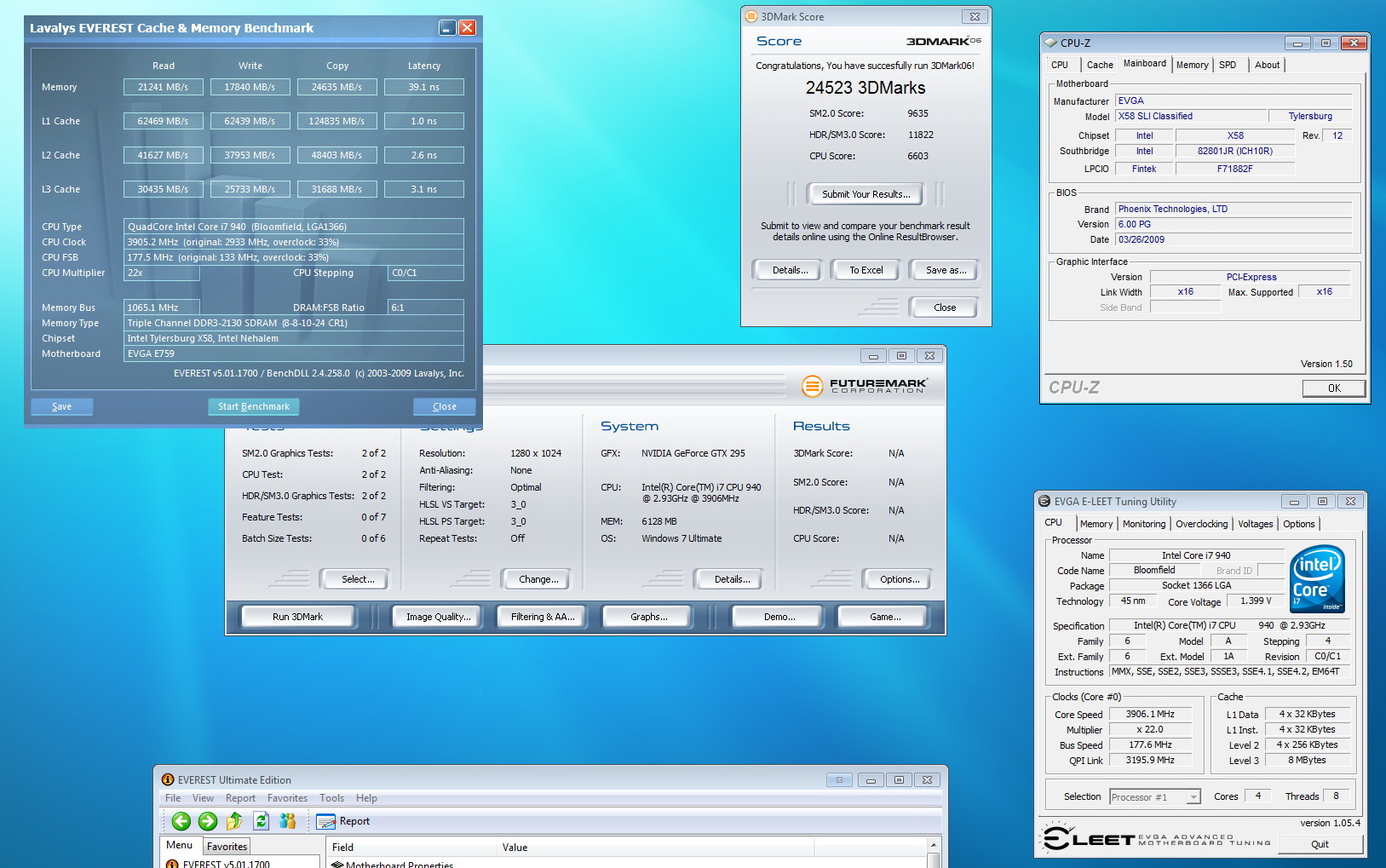The height and width of the screenshot is (868, 1386).
Task: Click Save in the Cache & Memory Benchmark
Action: click(61, 406)
